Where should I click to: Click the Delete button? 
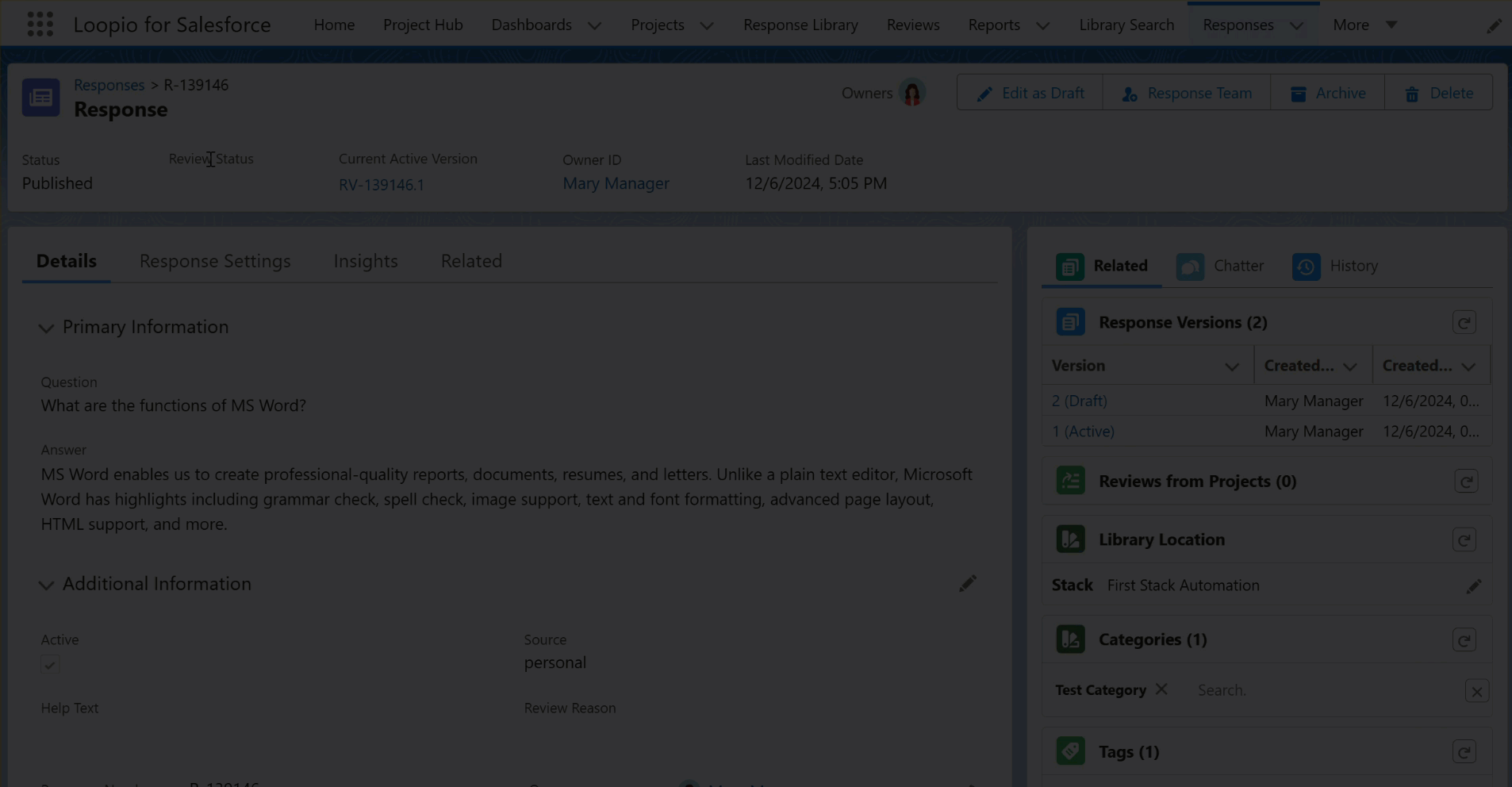tap(1439, 93)
